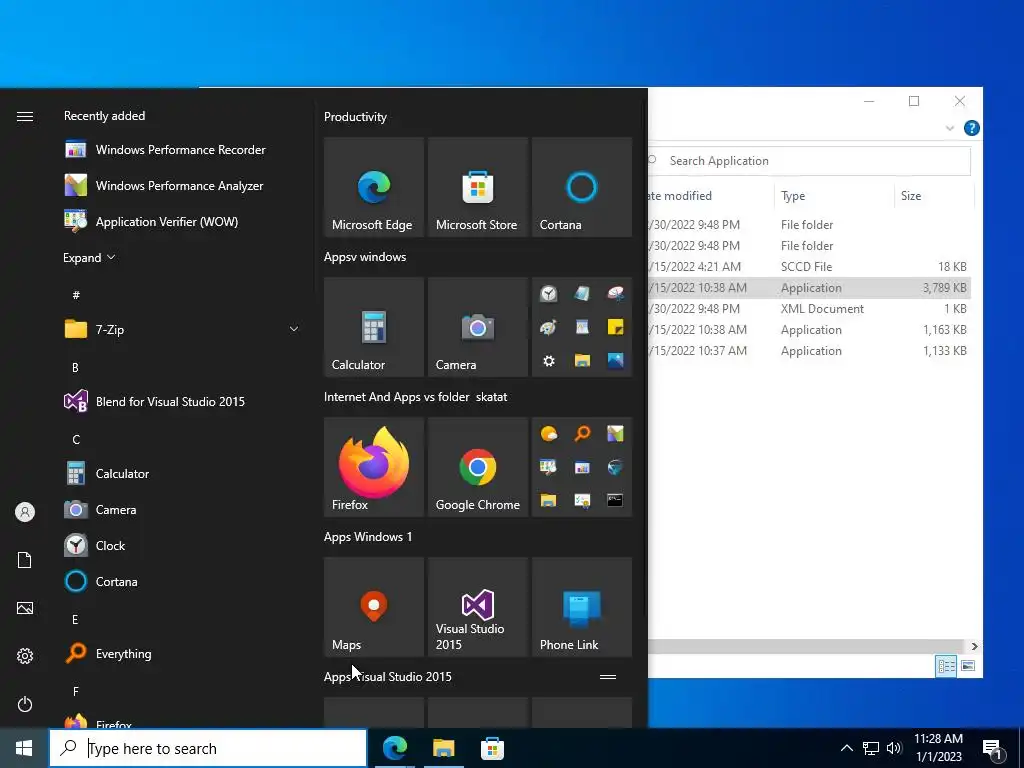
Task: Launch the Visual Studio 2015 tile
Action: pos(477,607)
